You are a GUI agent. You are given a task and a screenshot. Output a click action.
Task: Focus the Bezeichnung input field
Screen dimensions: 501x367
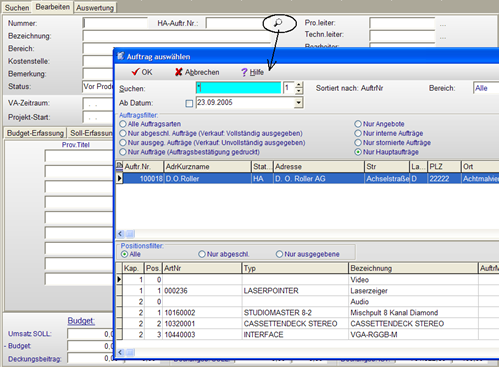(x=177, y=36)
